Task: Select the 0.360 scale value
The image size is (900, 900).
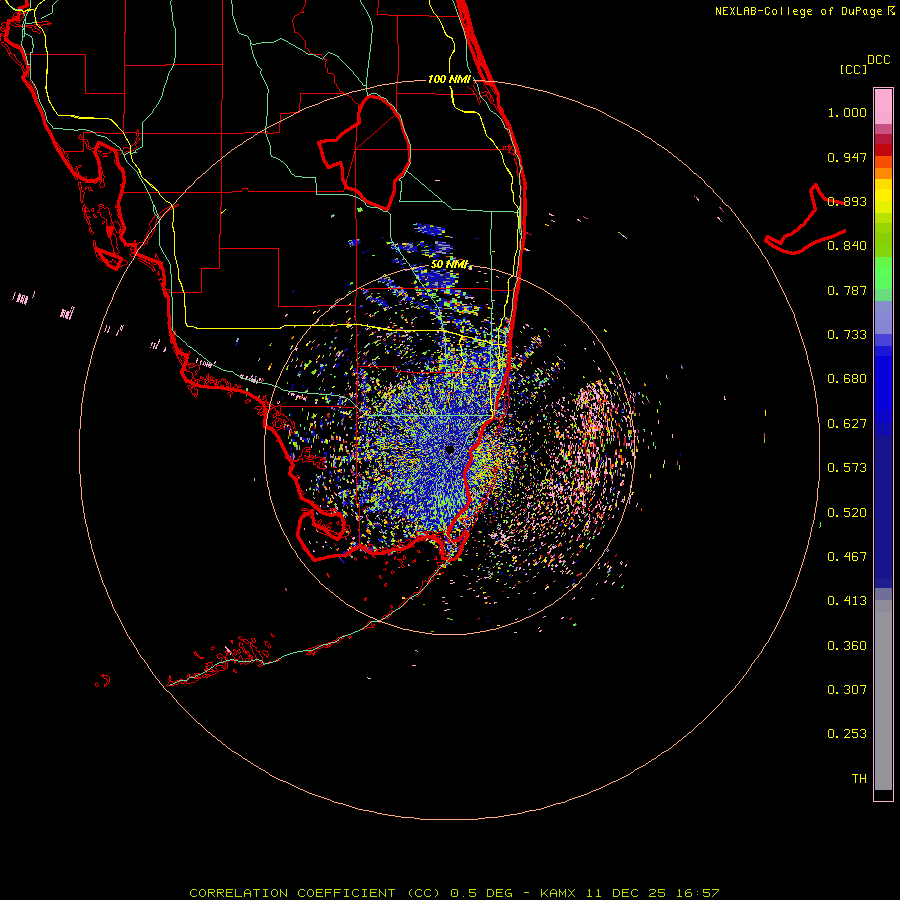Action: point(847,646)
